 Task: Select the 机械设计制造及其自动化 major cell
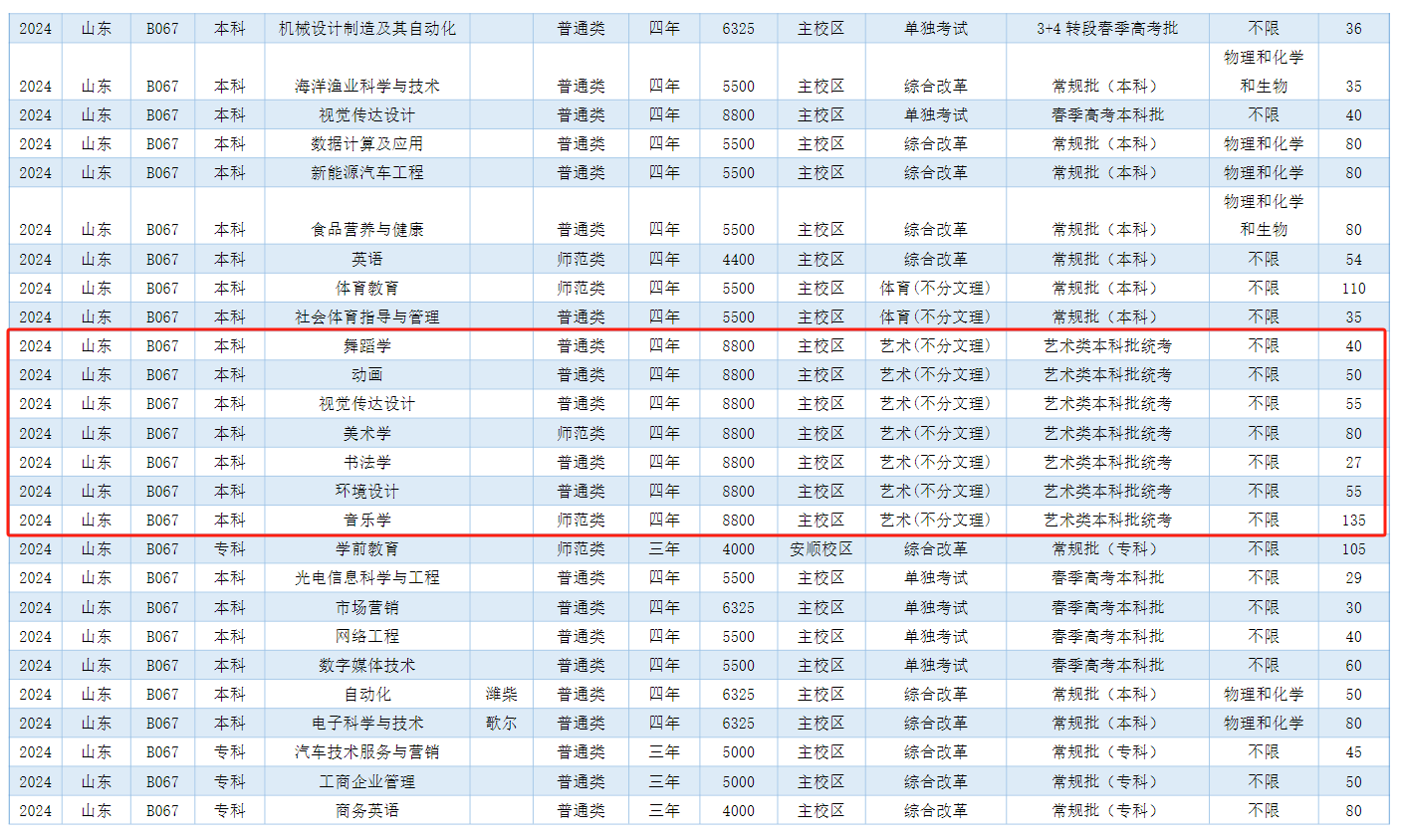click(366, 28)
